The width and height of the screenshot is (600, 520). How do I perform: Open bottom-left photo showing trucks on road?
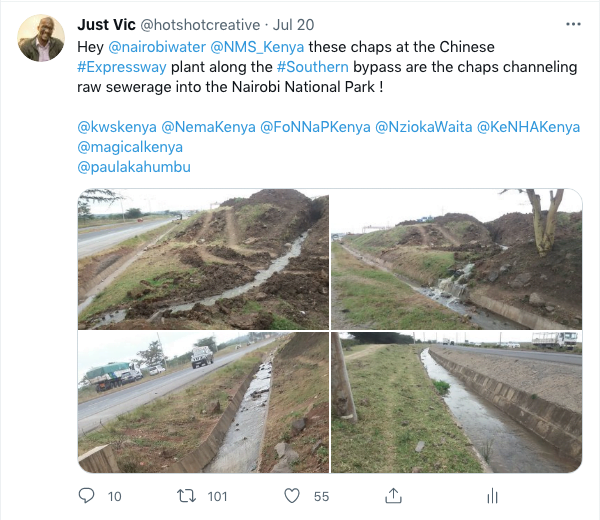[x=203, y=402]
